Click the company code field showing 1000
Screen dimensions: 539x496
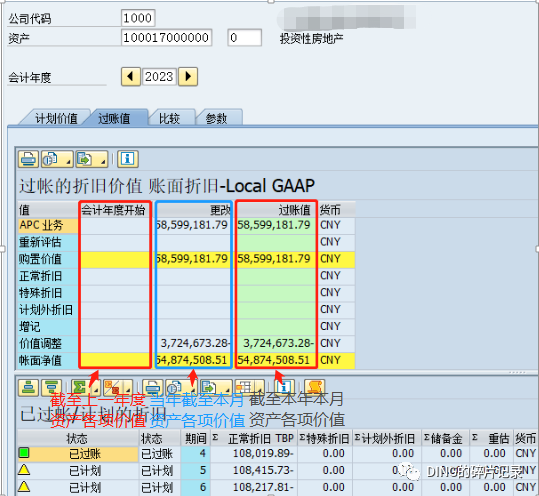click(x=138, y=18)
